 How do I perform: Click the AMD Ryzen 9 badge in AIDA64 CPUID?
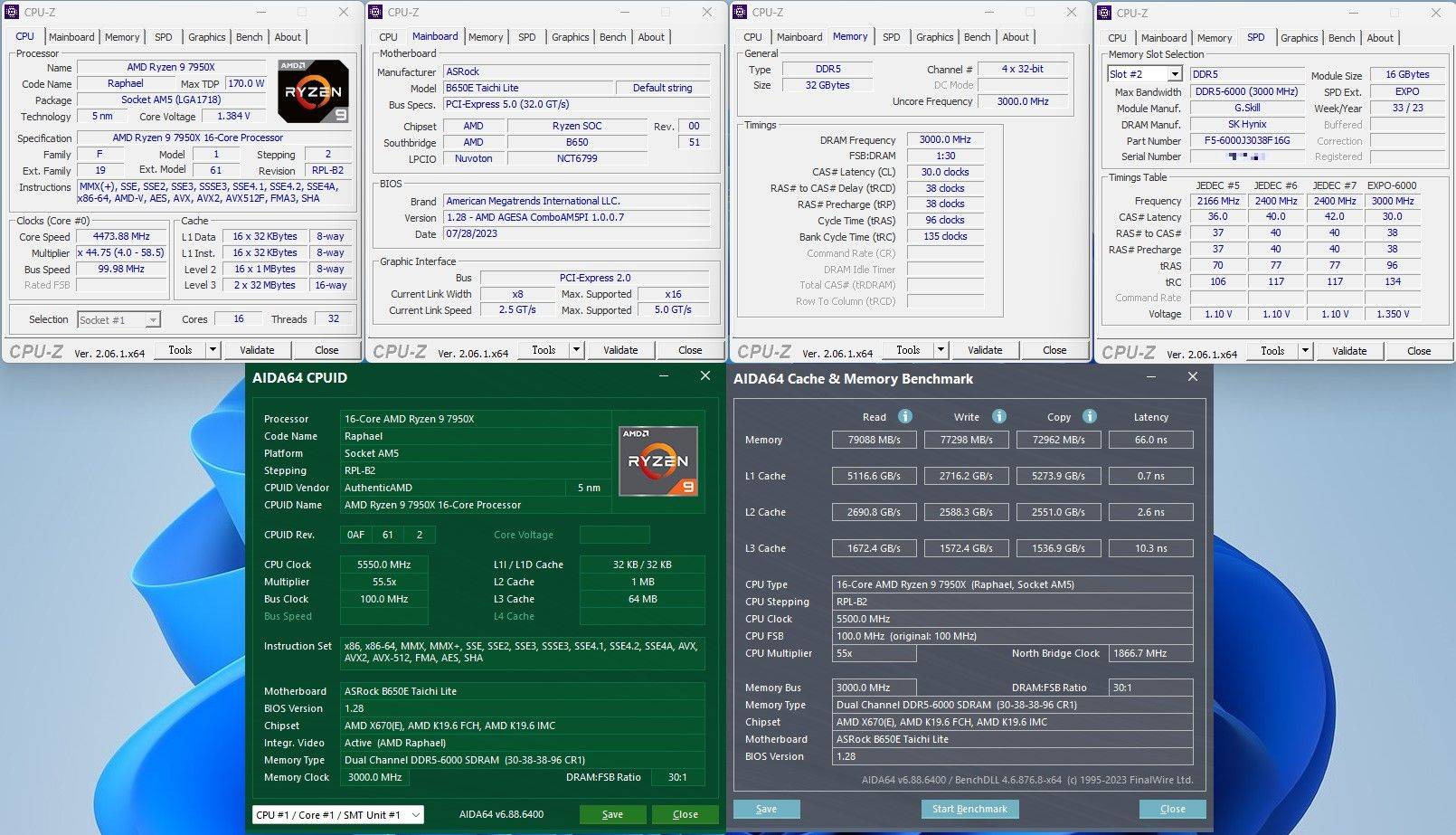pos(658,461)
